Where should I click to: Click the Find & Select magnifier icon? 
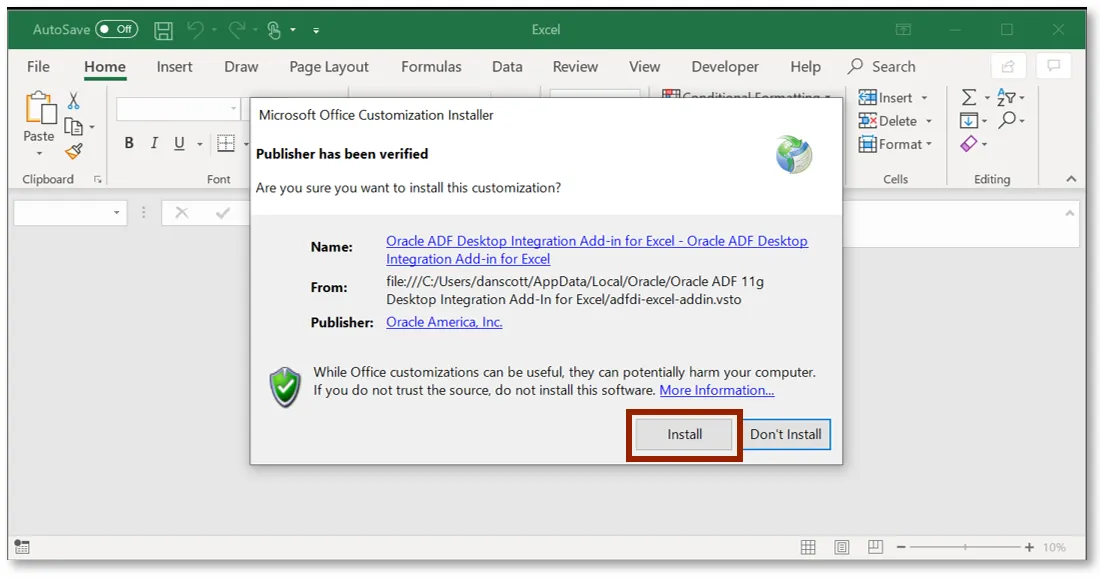coord(1007,120)
